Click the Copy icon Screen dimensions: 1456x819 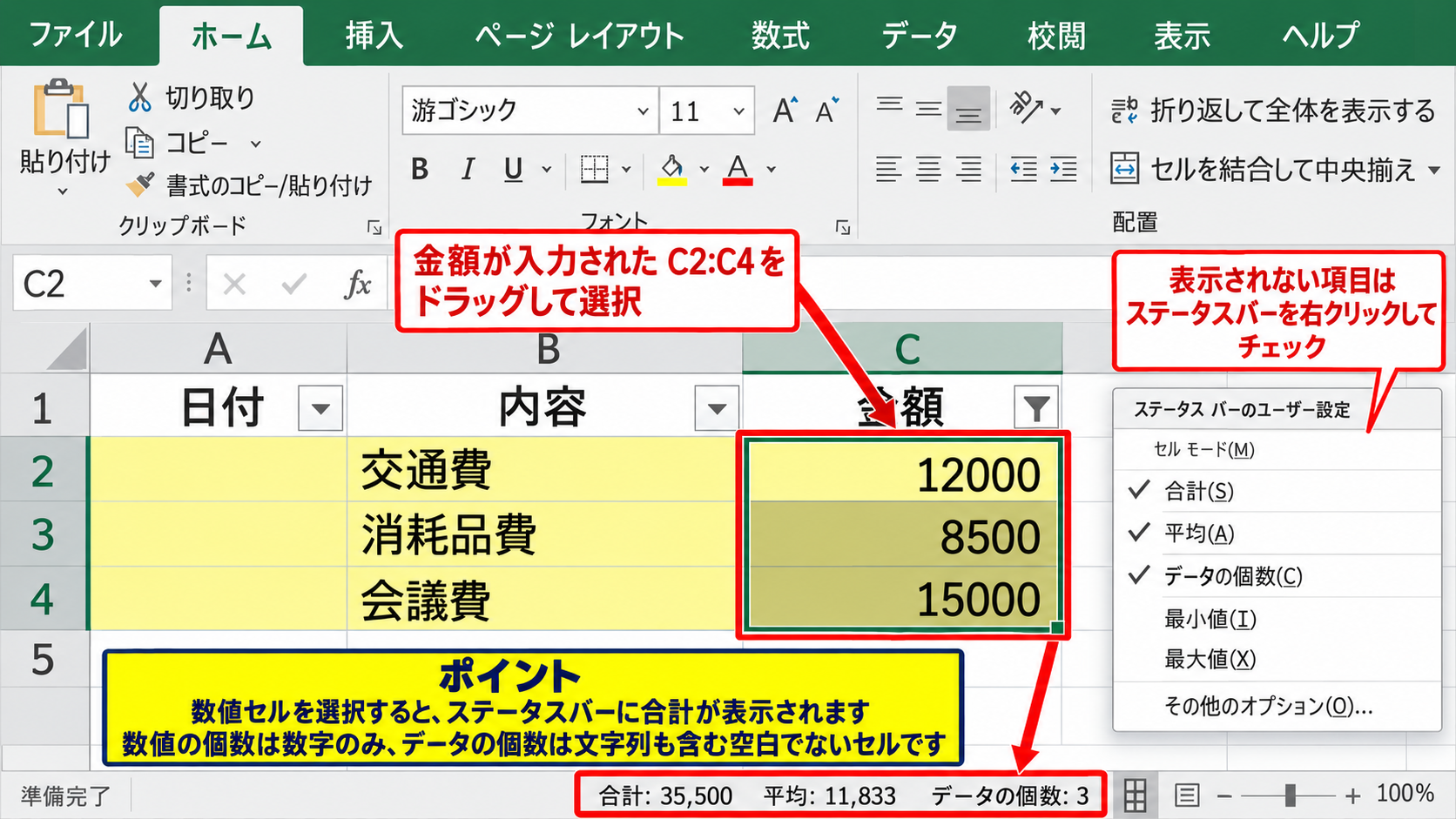coord(139,143)
